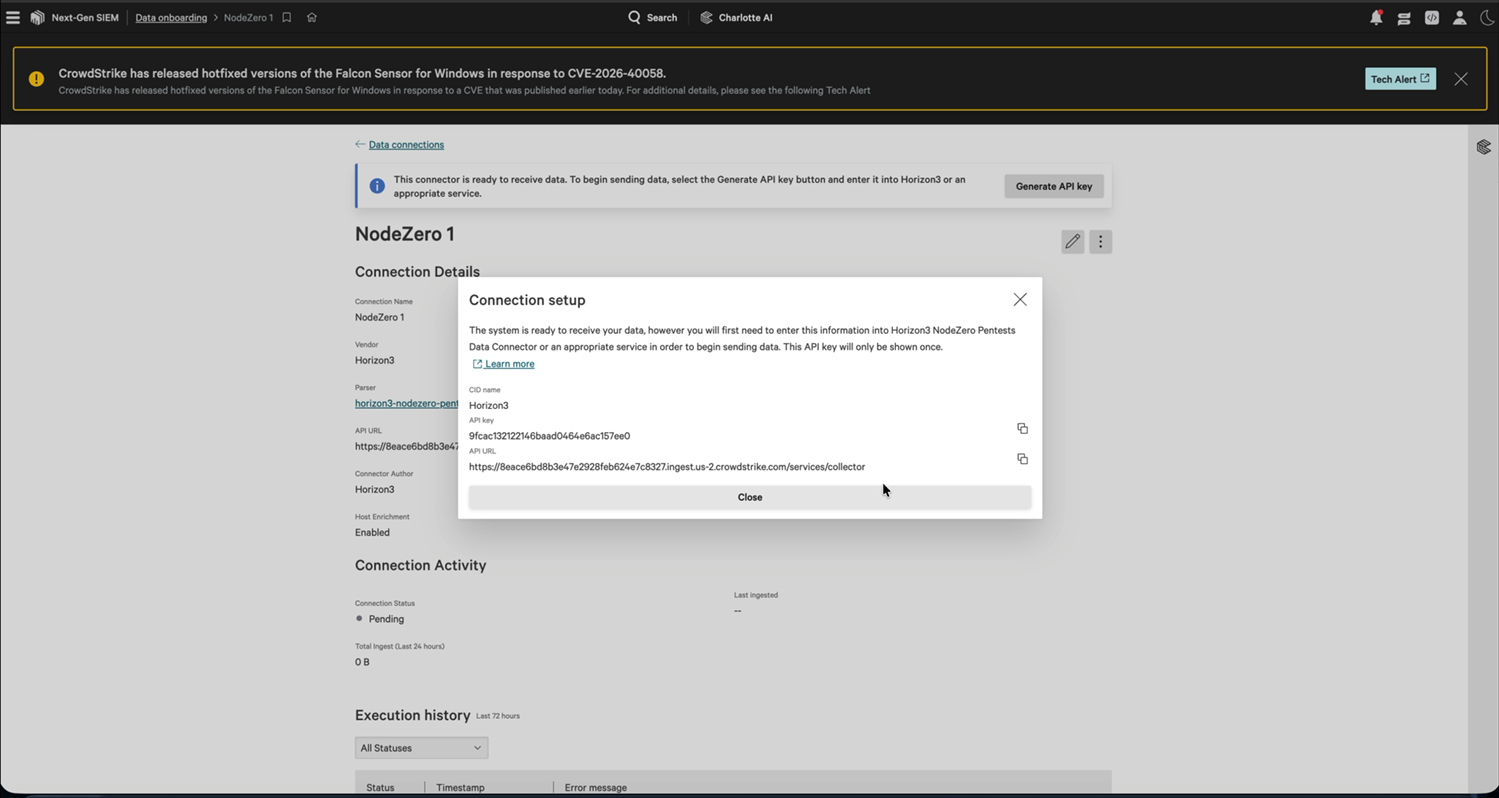This screenshot has height=798, width=1499.
Task: Toggle dark mode moon icon
Action: (1486, 17)
